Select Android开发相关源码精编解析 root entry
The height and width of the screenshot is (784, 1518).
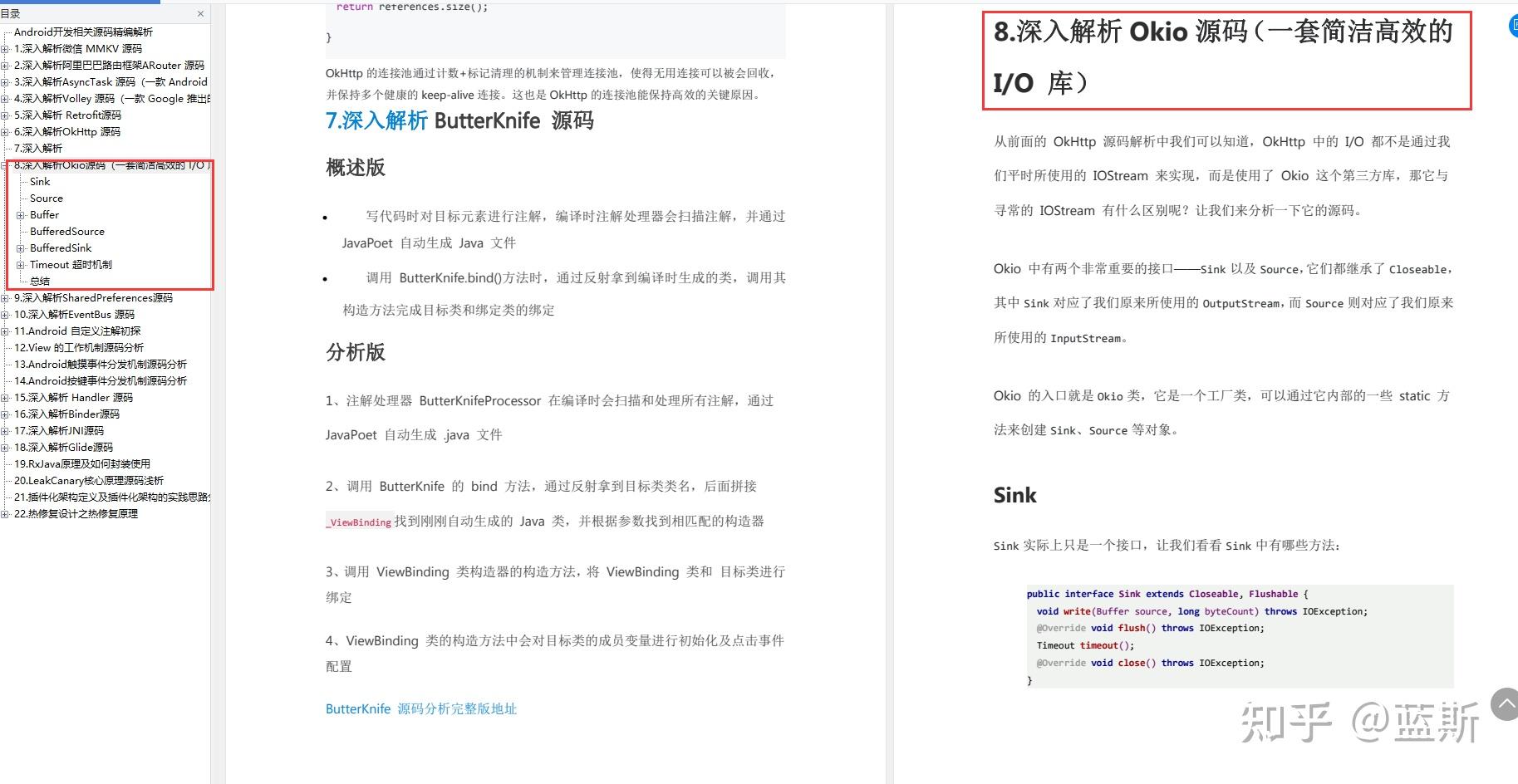(x=83, y=32)
